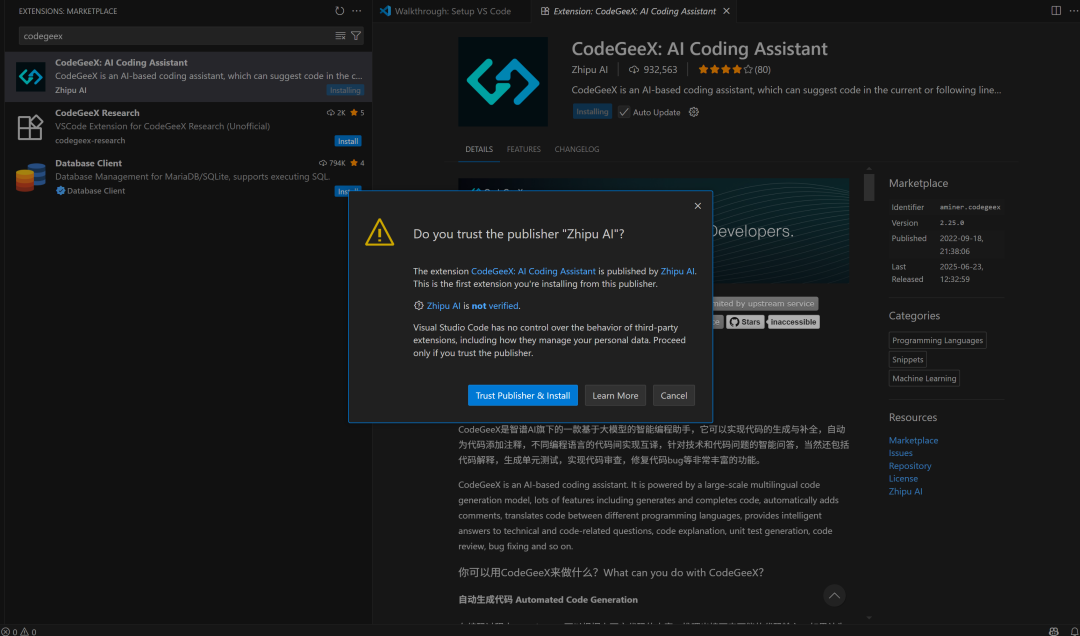
Task: Open the Programming Languages category
Action: (x=937, y=340)
